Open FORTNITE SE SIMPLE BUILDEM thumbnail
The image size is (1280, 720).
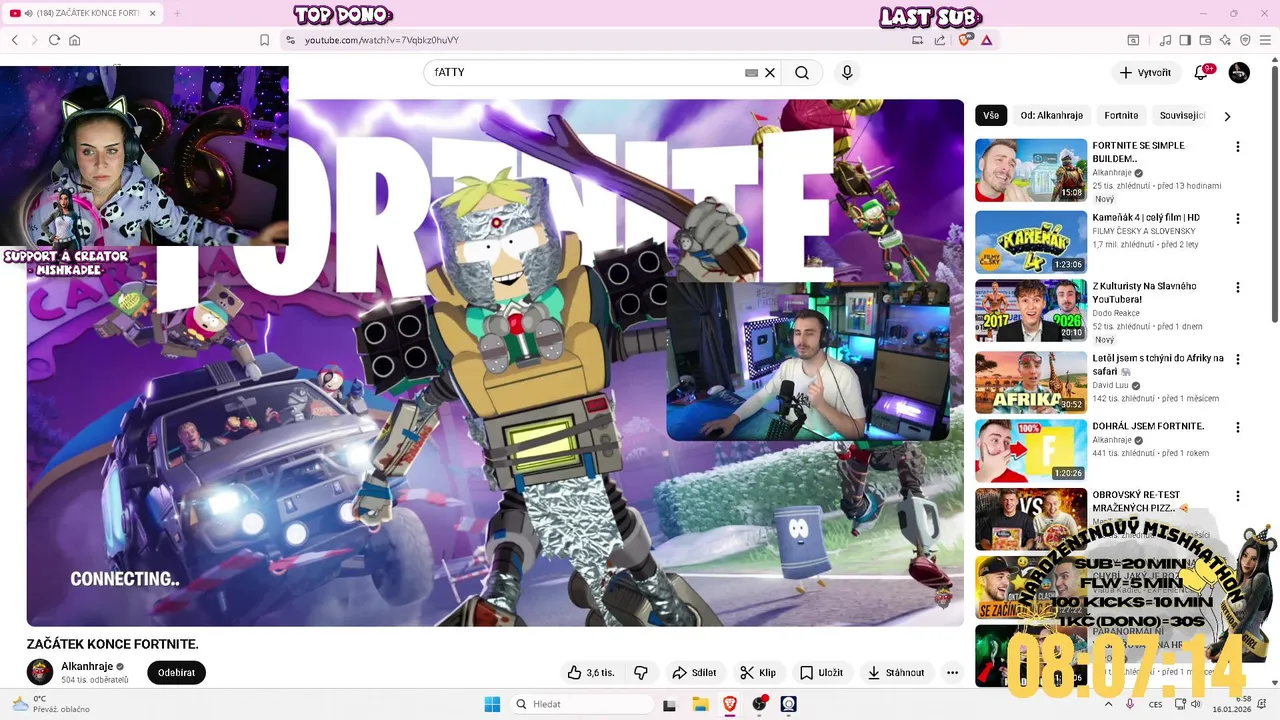pyautogui.click(x=1031, y=170)
